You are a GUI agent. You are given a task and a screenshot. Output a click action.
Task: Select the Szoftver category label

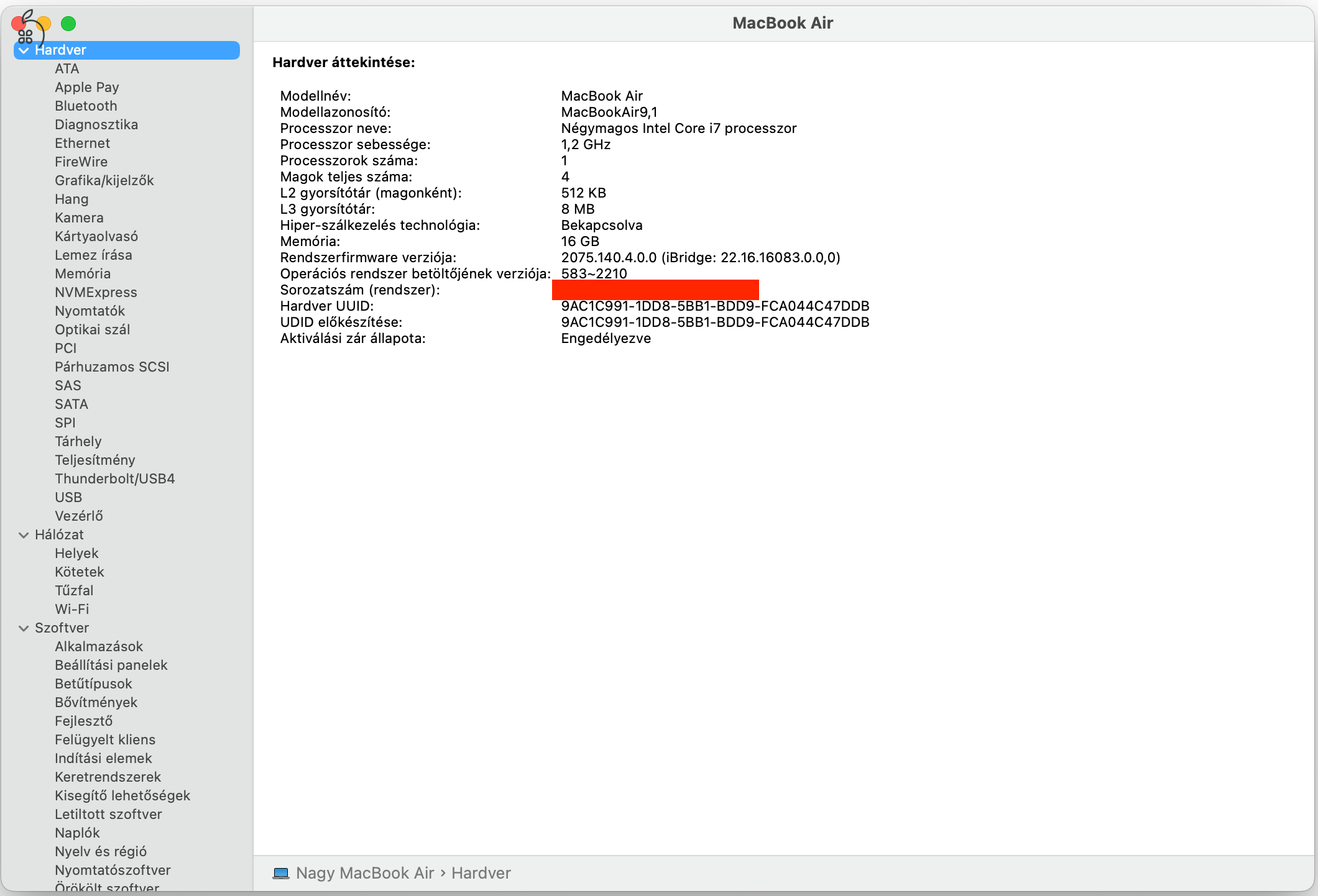pyautogui.click(x=62, y=628)
